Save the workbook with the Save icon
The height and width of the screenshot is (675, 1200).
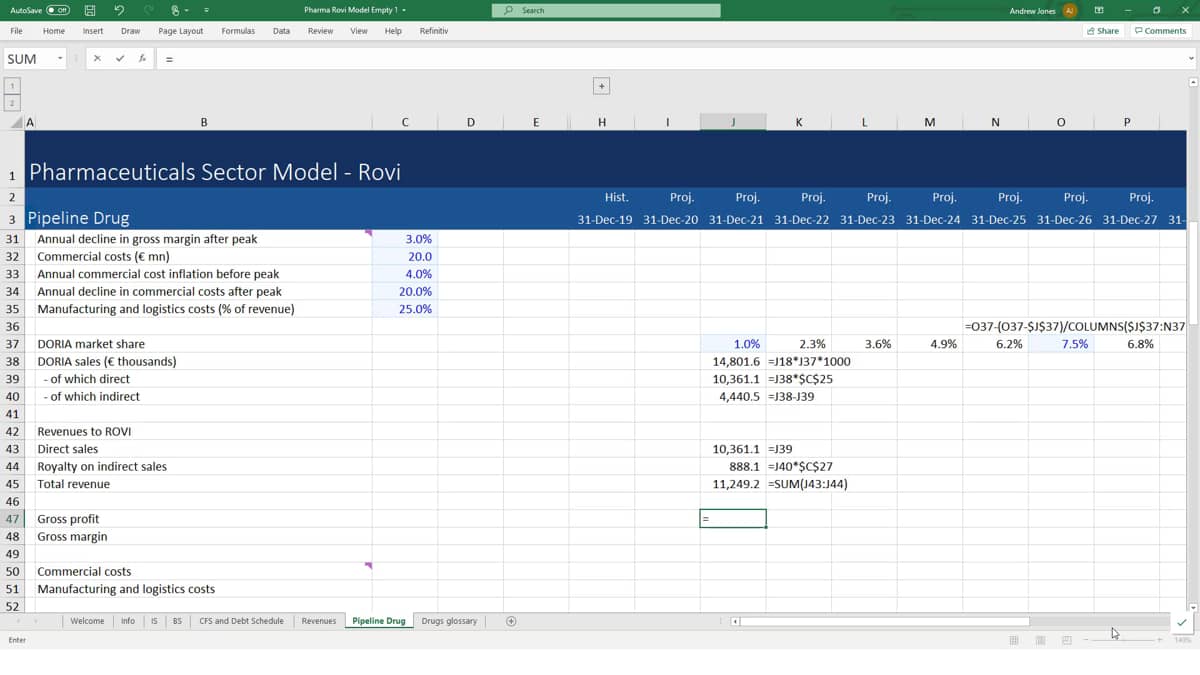[x=90, y=11]
